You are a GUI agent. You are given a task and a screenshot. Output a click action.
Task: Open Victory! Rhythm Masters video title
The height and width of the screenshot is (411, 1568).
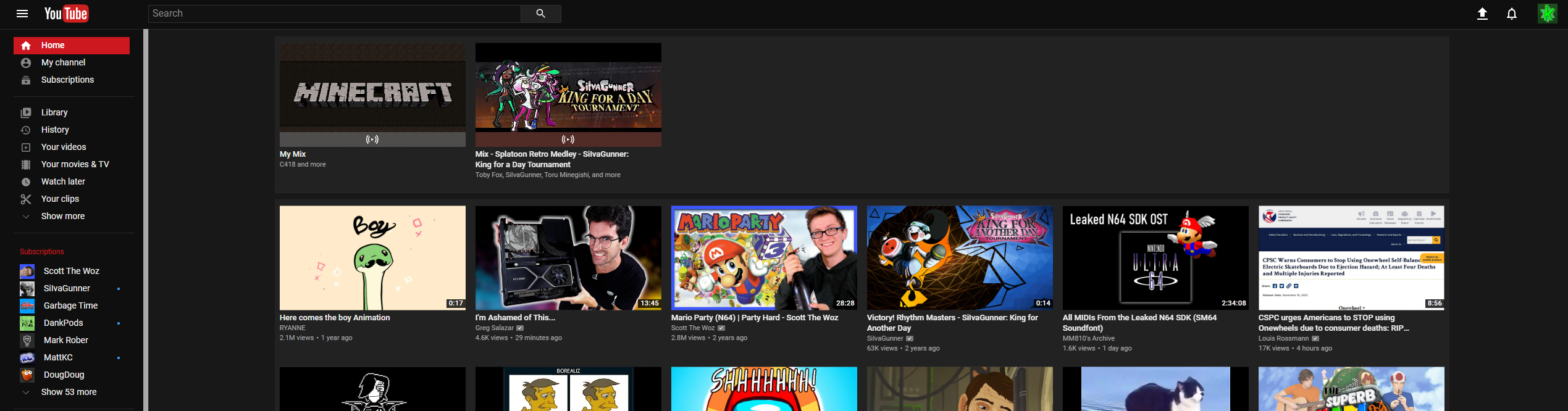pyautogui.click(x=952, y=323)
